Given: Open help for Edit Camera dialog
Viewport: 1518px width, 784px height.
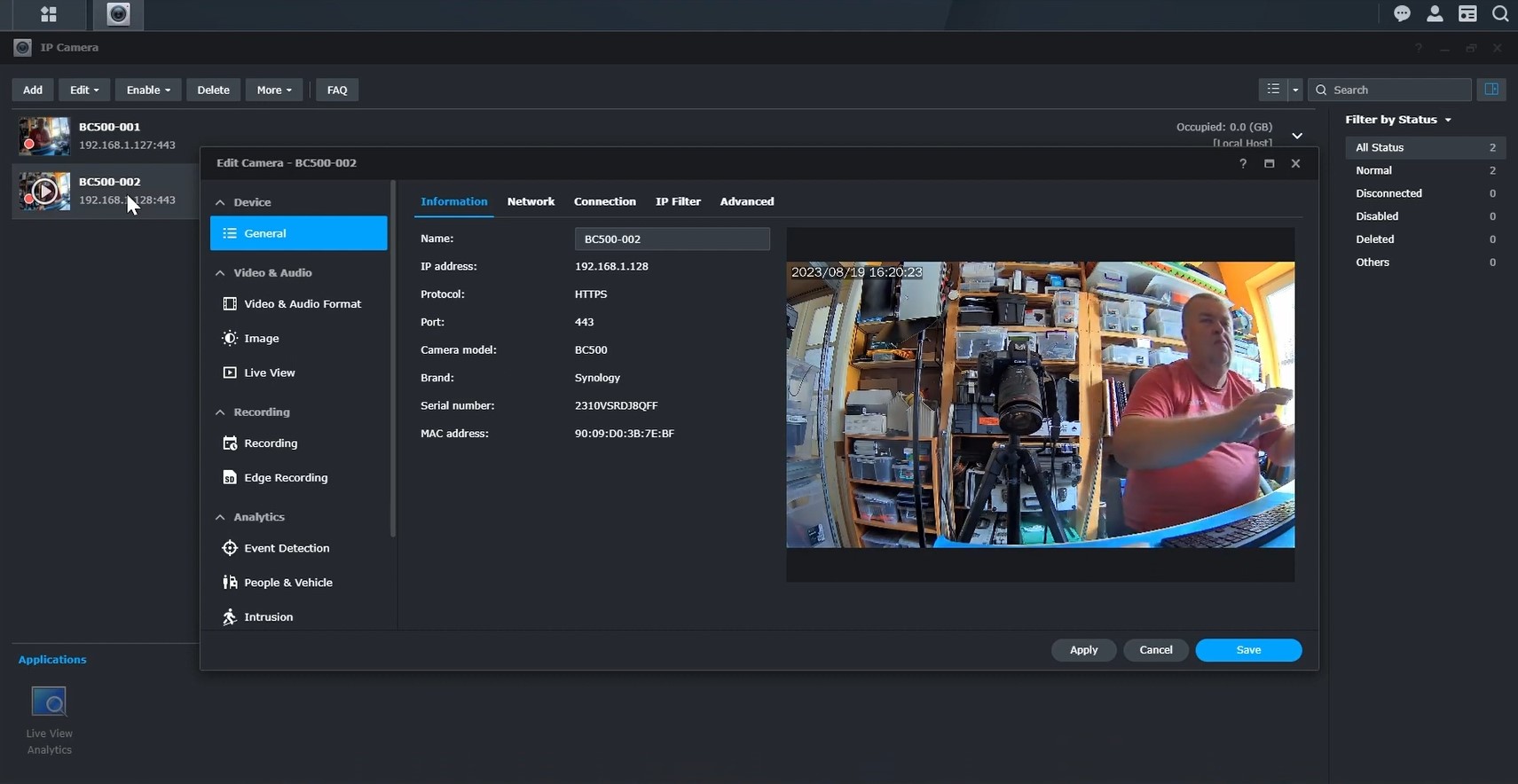Looking at the screenshot, I should [1243, 163].
